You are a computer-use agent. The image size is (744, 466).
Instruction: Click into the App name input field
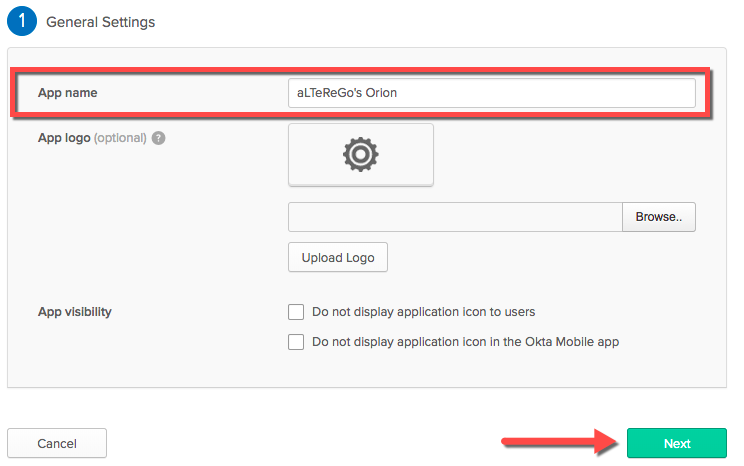coord(492,93)
